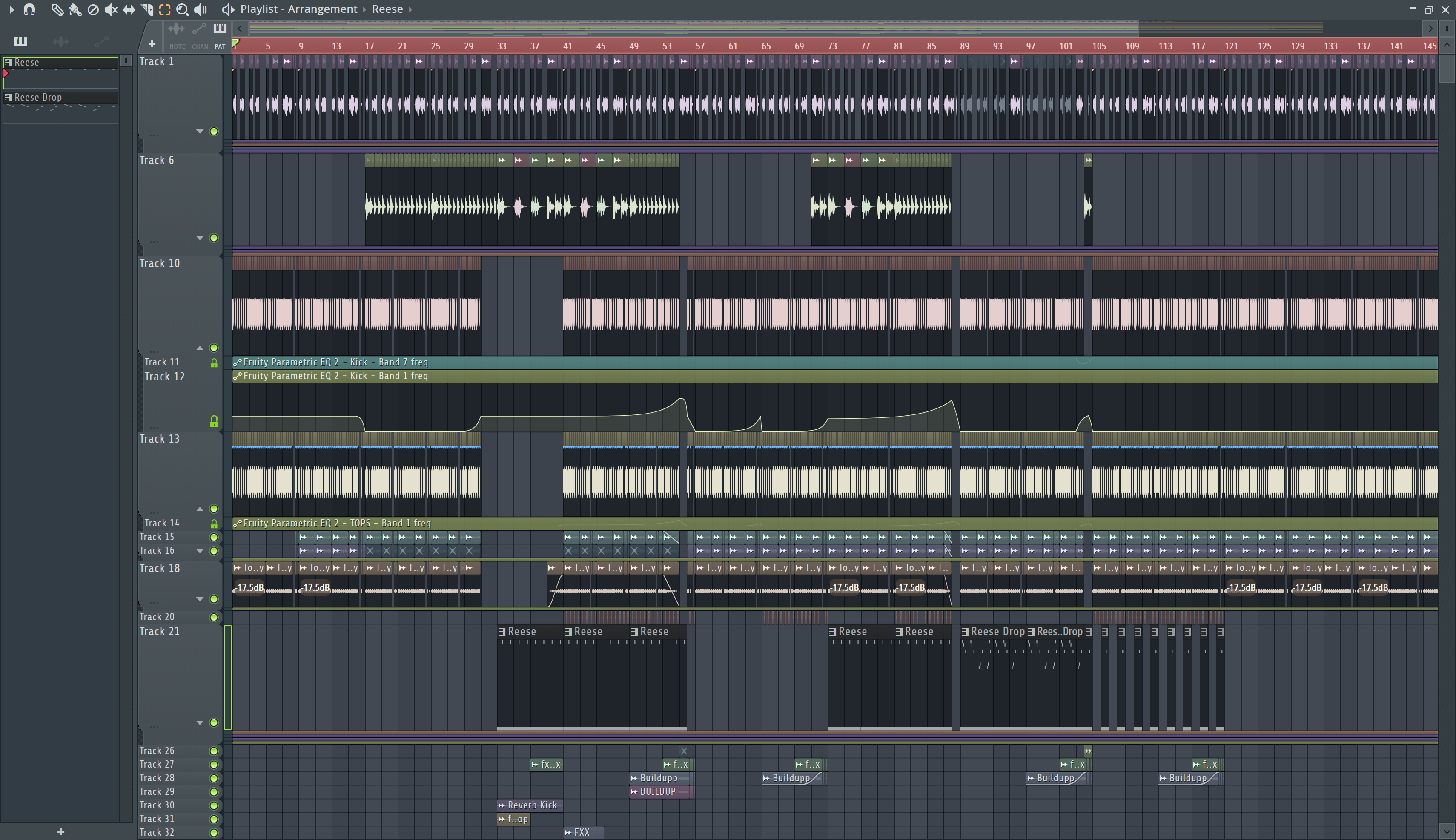Open the Arrangement selector in title
Image resolution: width=1456 pixels, height=840 pixels.
click(322, 9)
